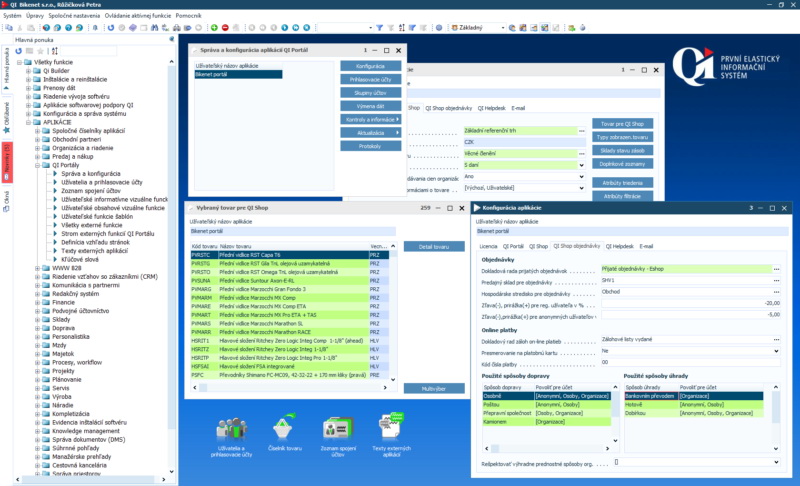The height and width of the screenshot is (486, 800).
Task: Click the refresh icon in Hlavná ponuka panel
Action: click(18, 50)
